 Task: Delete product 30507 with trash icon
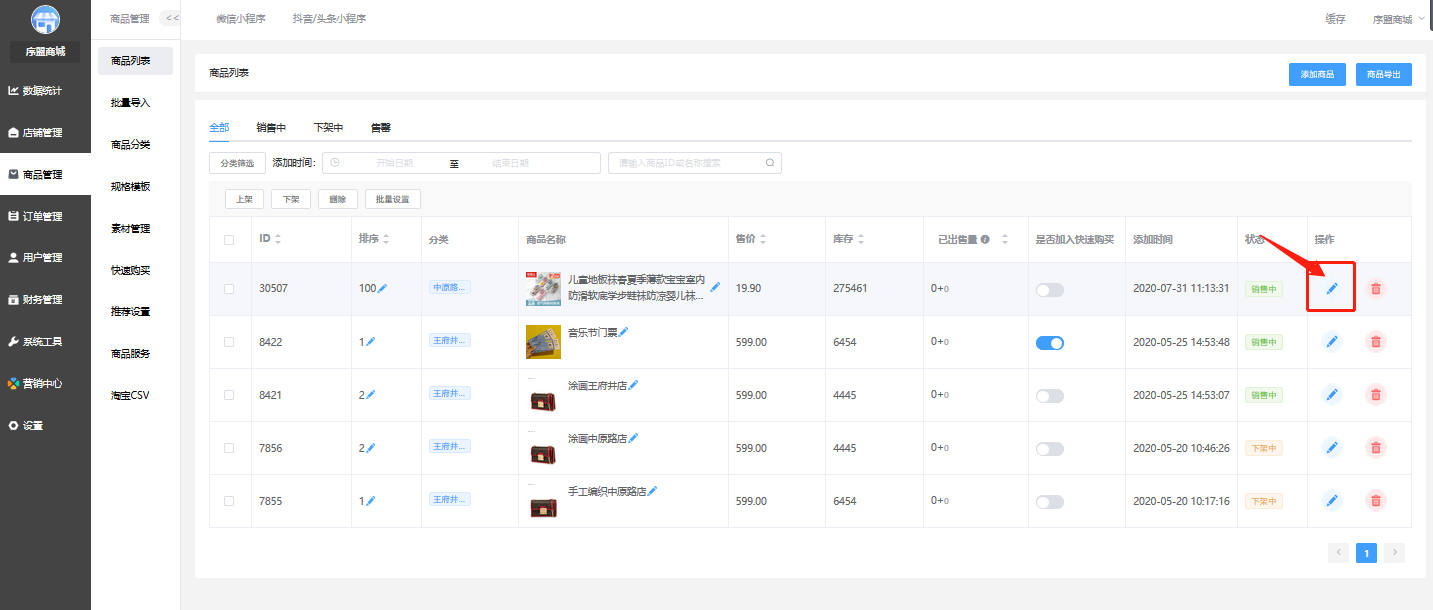[1376, 288]
